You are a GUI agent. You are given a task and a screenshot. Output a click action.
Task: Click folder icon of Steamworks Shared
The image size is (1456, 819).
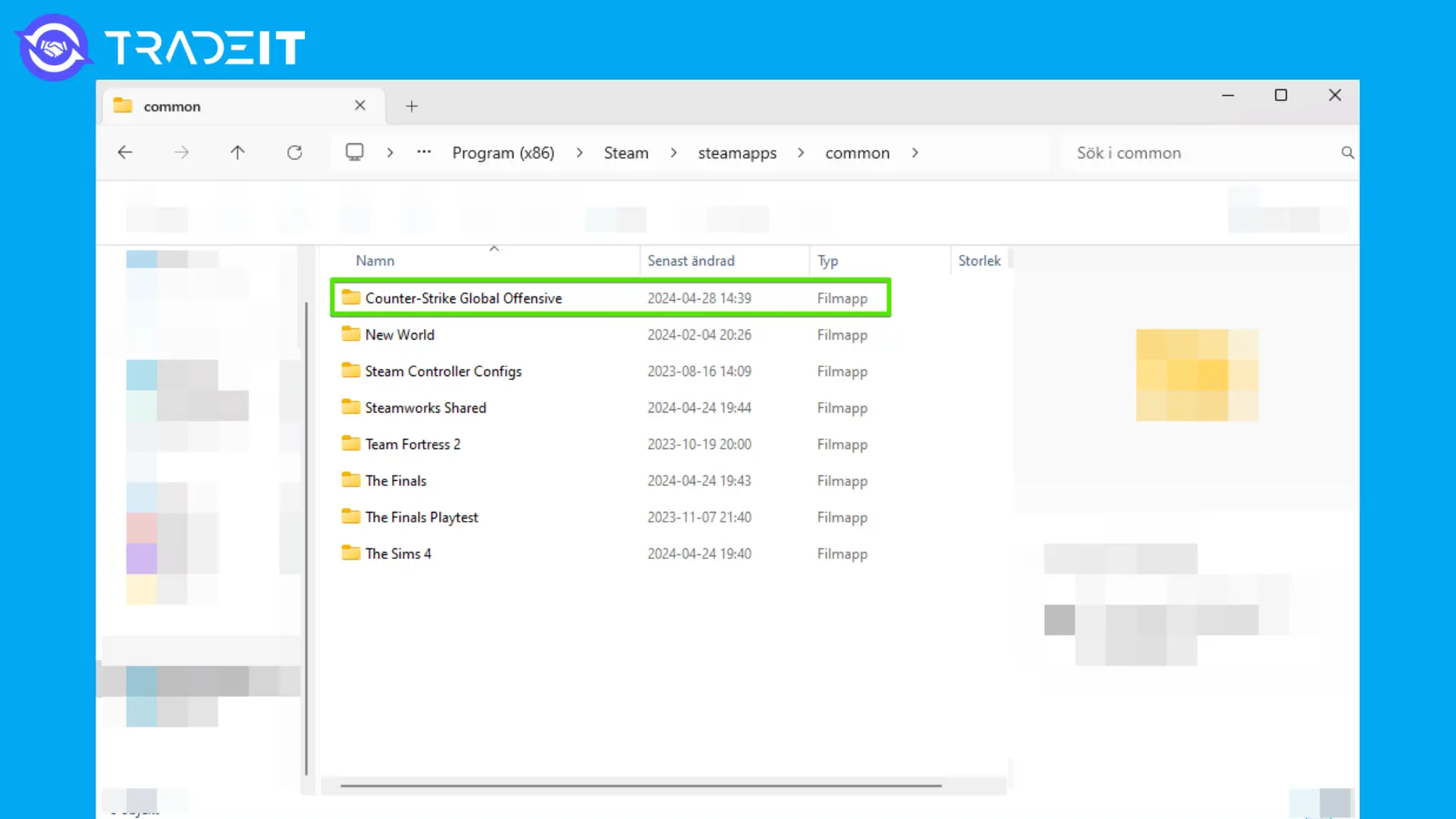click(350, 406)
